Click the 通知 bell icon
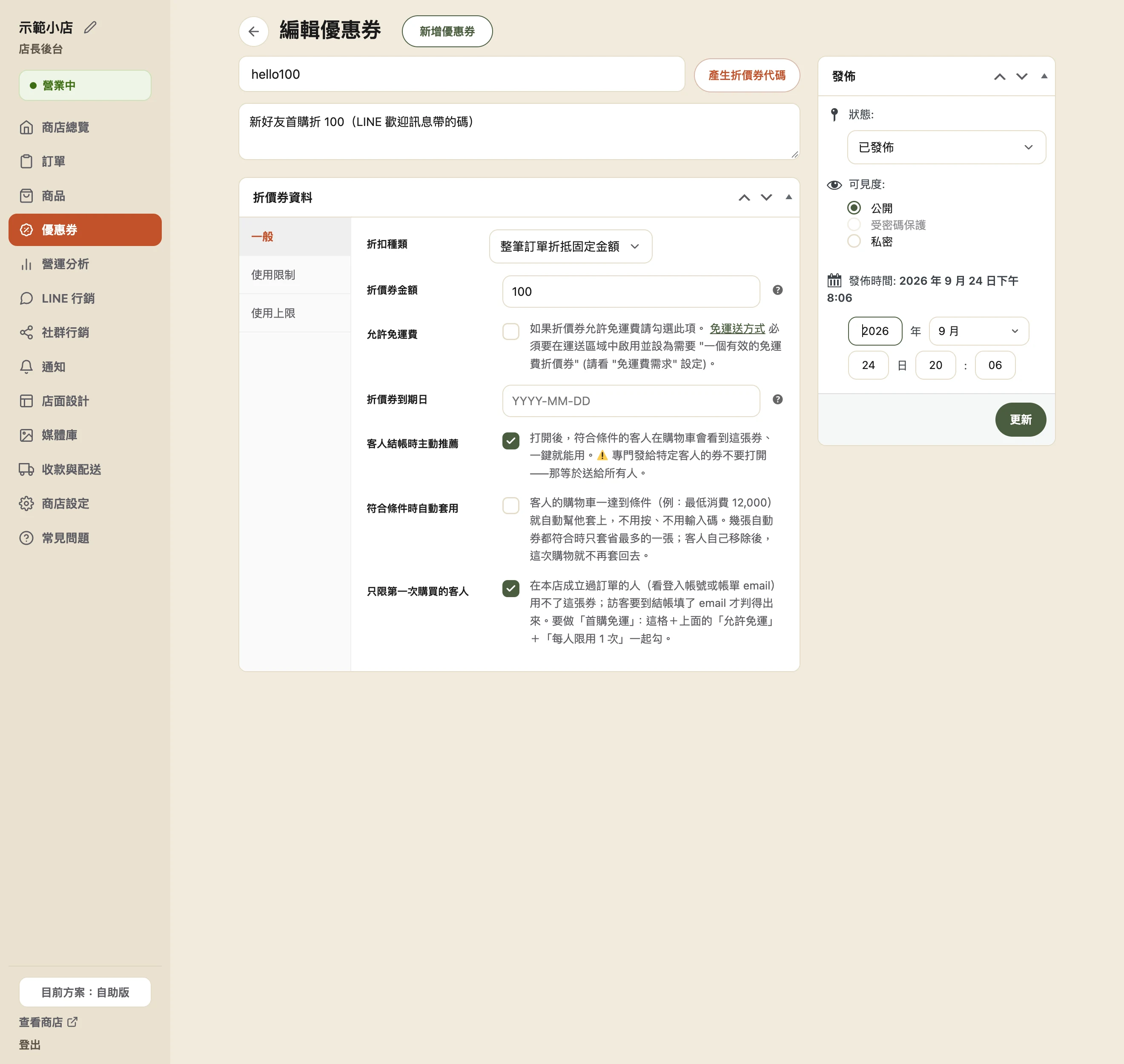 point(26,367)
